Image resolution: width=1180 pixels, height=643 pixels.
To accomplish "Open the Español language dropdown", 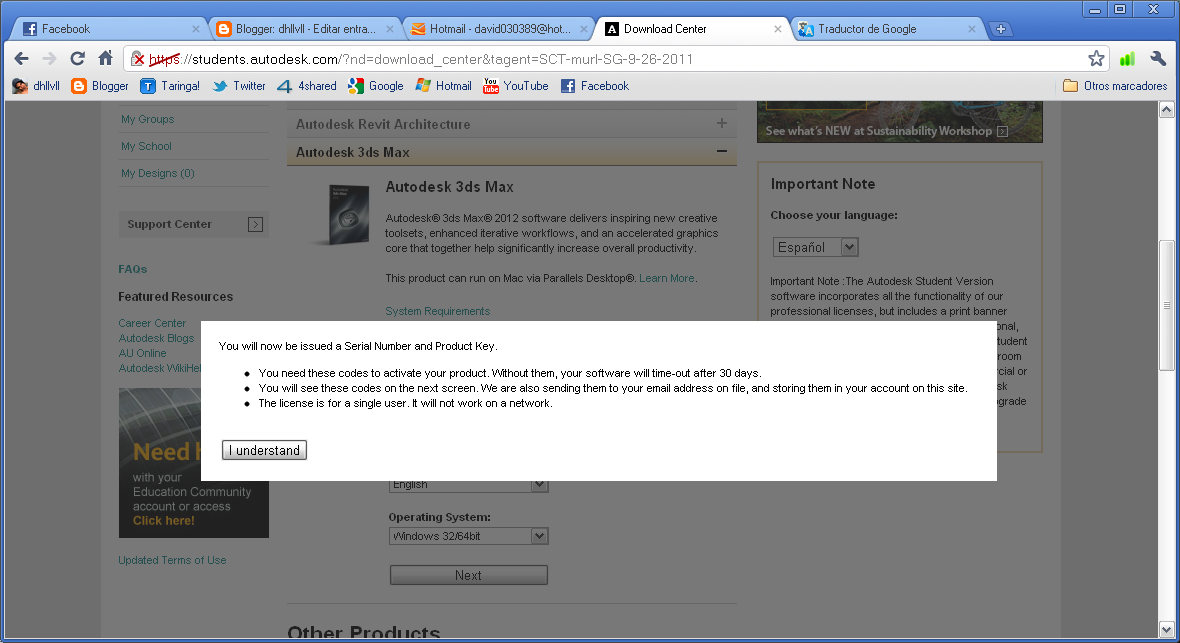I will point(815,247).
